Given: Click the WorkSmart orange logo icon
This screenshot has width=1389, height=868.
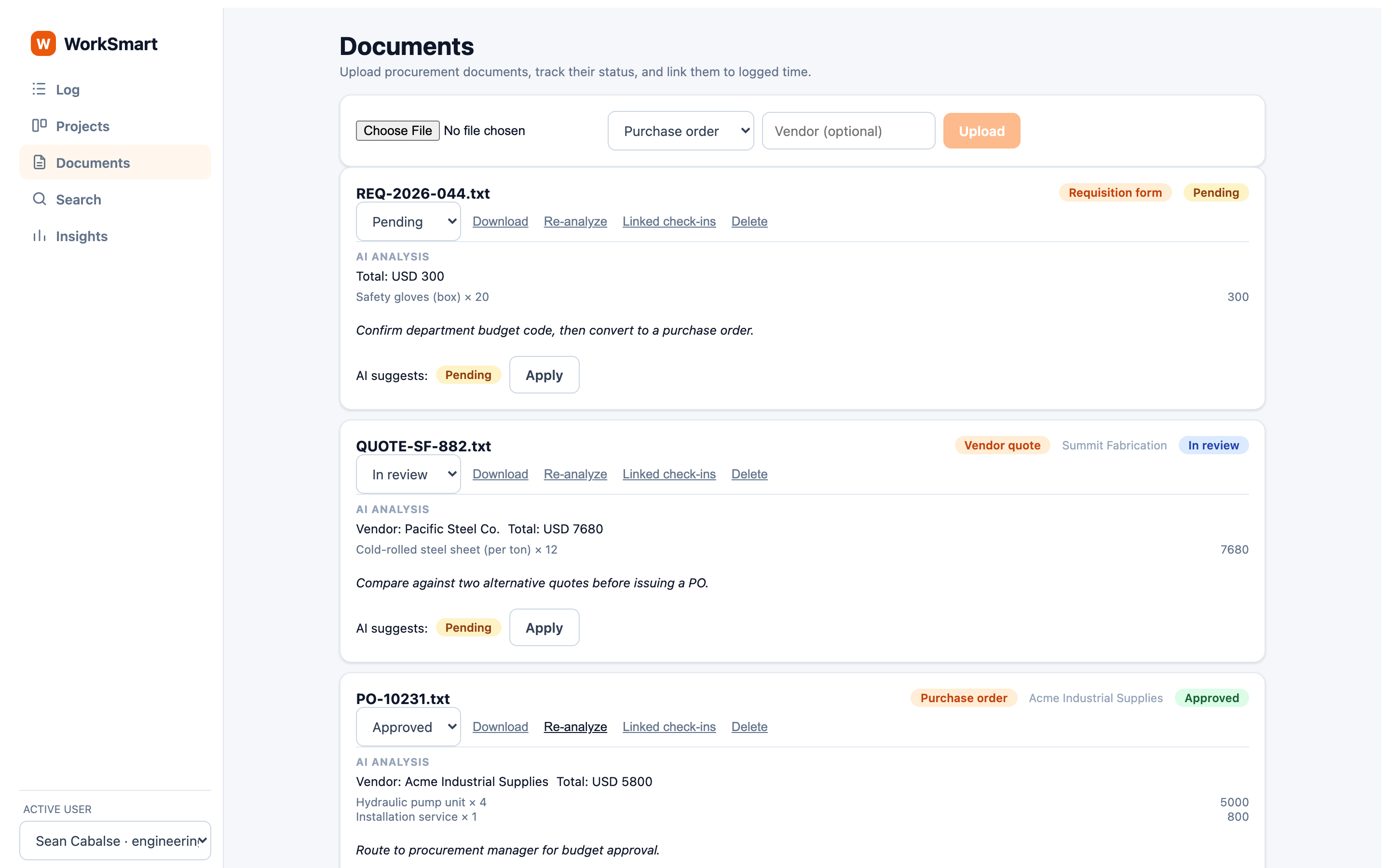Looking at the screenshot, I should [43, 43].
